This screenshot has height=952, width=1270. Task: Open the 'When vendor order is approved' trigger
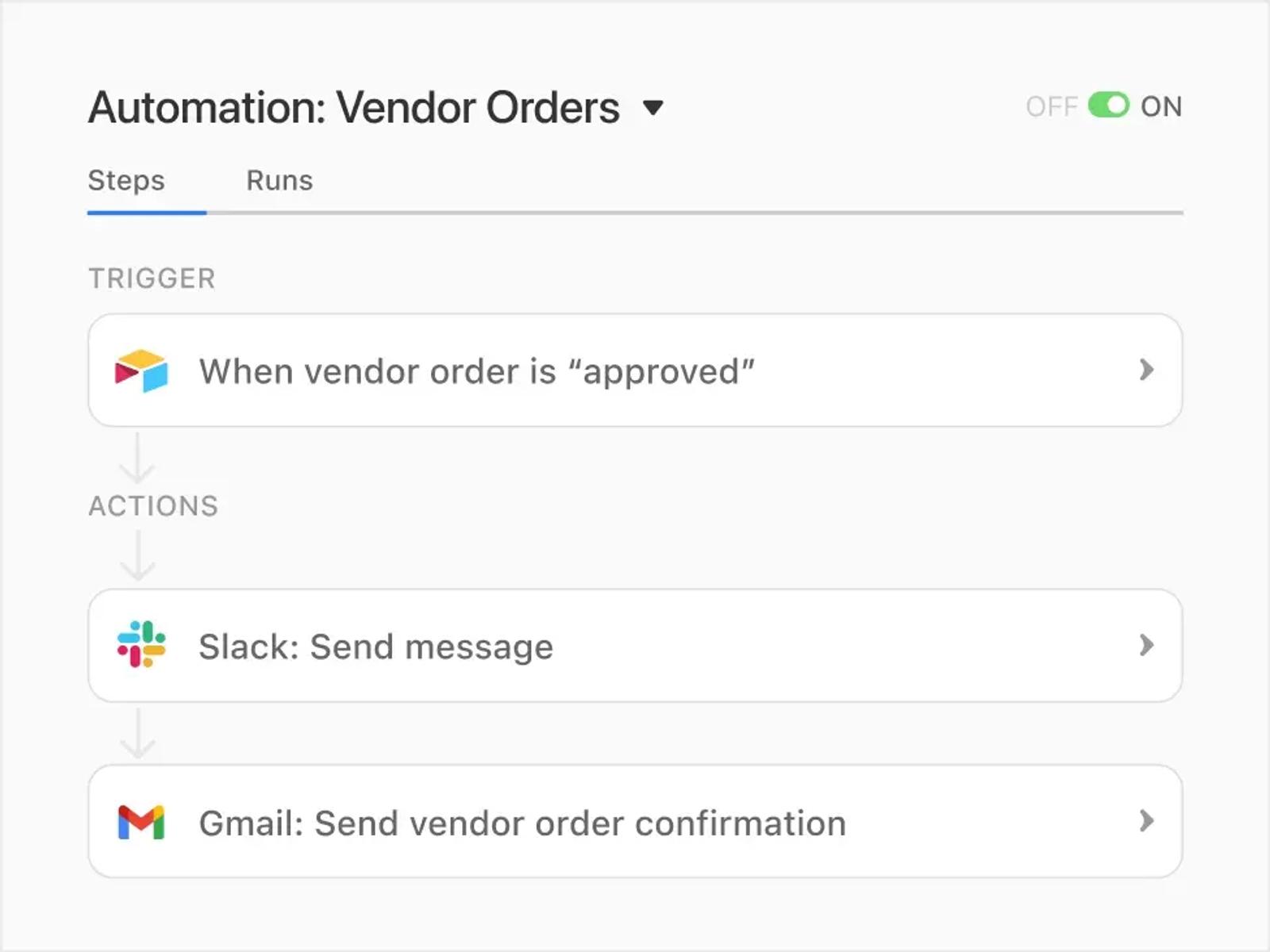point(635,370)
